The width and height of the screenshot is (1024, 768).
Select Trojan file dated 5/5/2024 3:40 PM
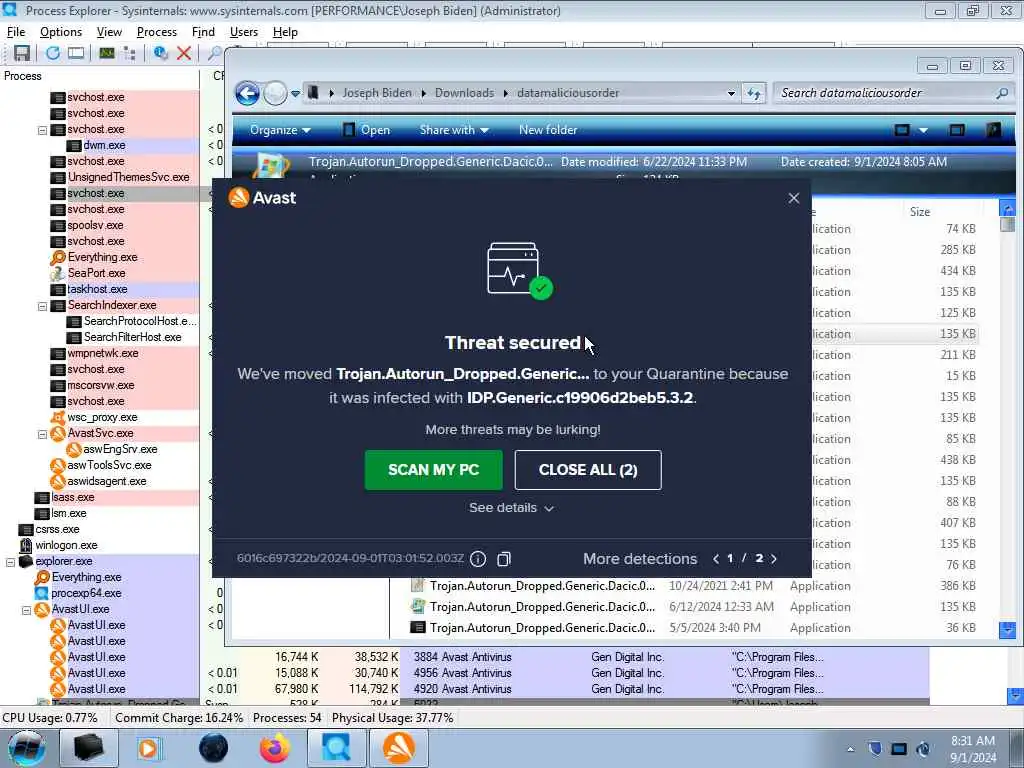(x=694, y=628)
